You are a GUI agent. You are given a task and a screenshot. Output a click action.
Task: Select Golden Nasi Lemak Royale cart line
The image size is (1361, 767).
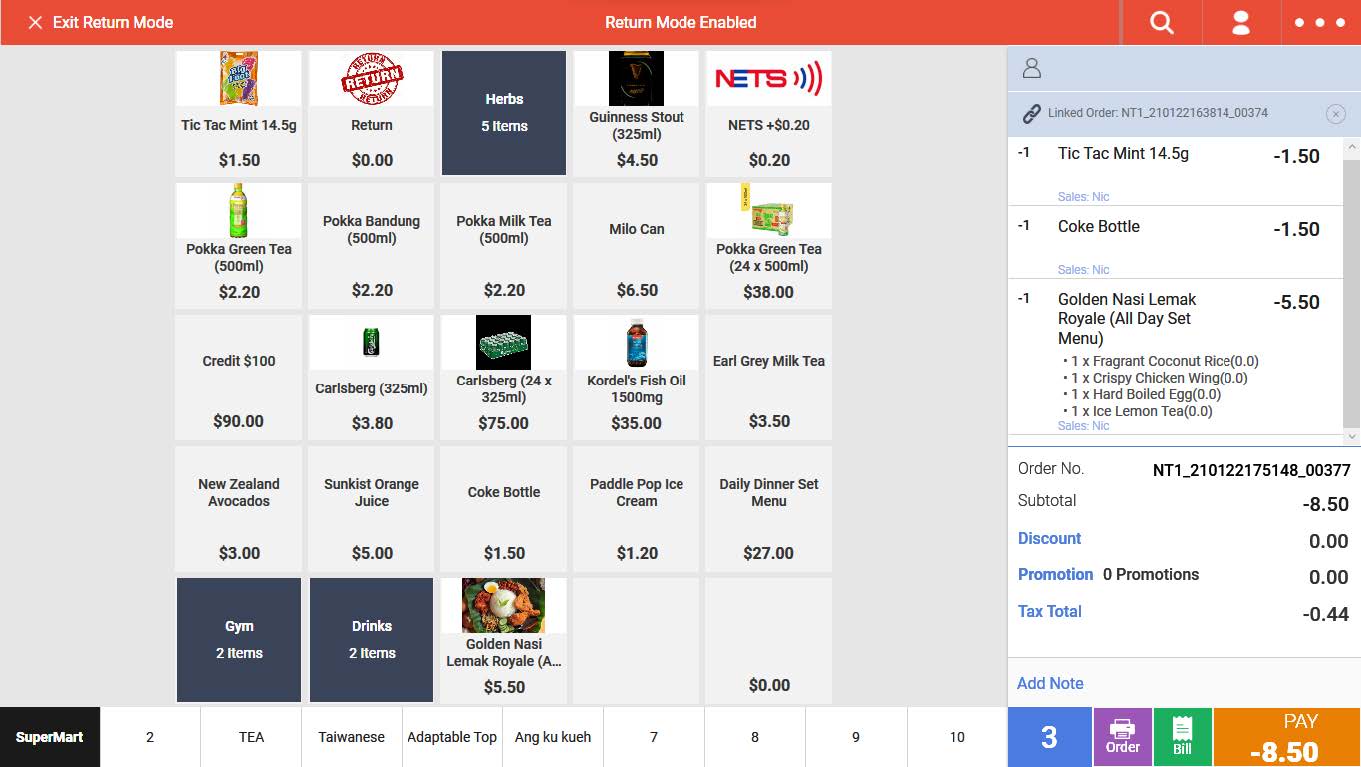tap(1175, 357)
